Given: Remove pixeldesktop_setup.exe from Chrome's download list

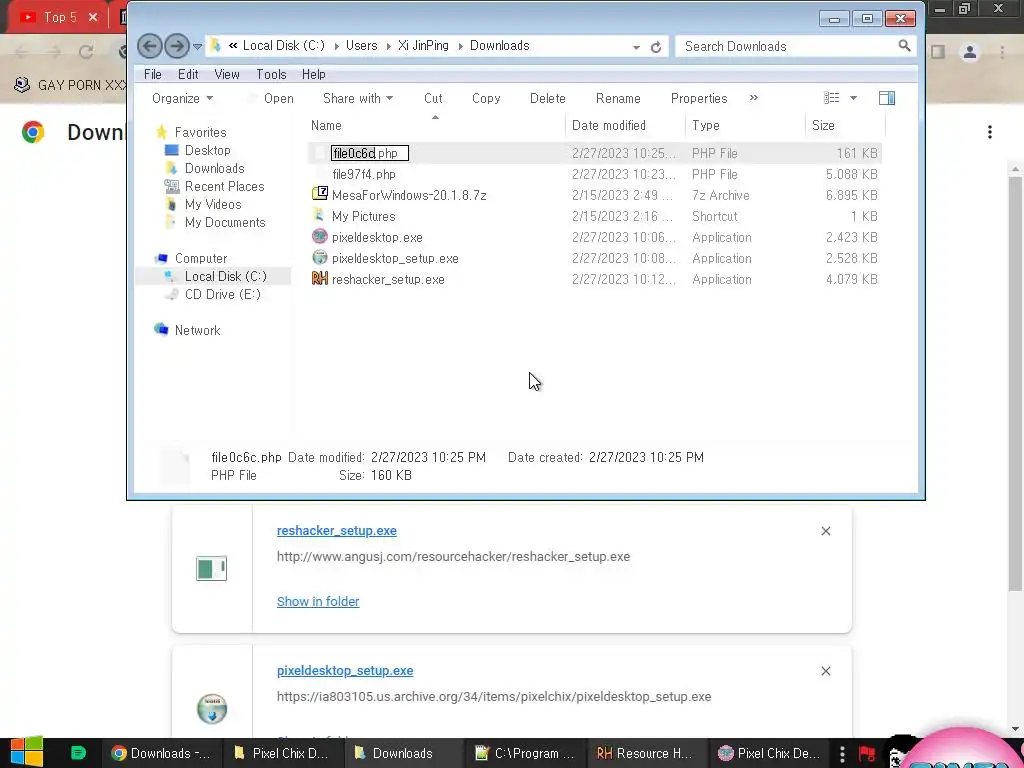Looking at the screenshot, I should pos(825,671).
